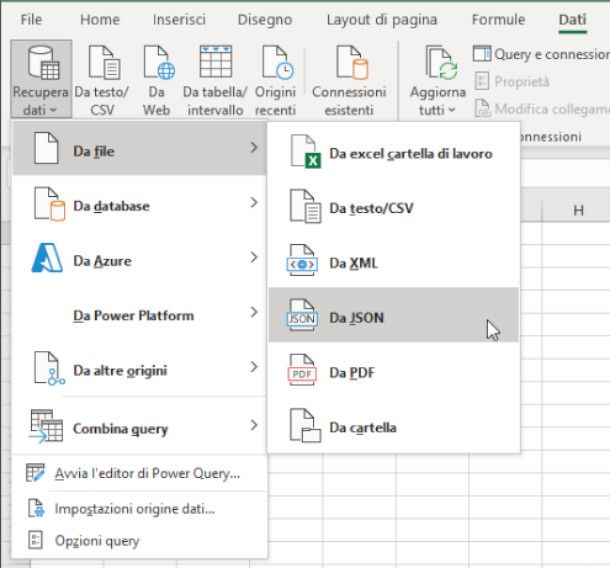
Task: Open the Recupera dati dropdown arrow
Action: (x=53, y=110)
